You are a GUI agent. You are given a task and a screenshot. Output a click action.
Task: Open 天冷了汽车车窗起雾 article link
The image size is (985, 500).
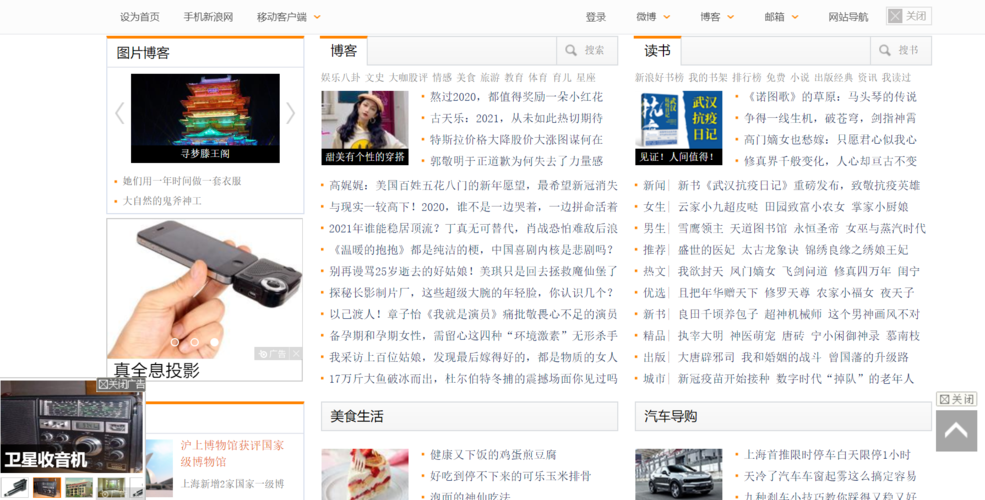click(830, 476)
